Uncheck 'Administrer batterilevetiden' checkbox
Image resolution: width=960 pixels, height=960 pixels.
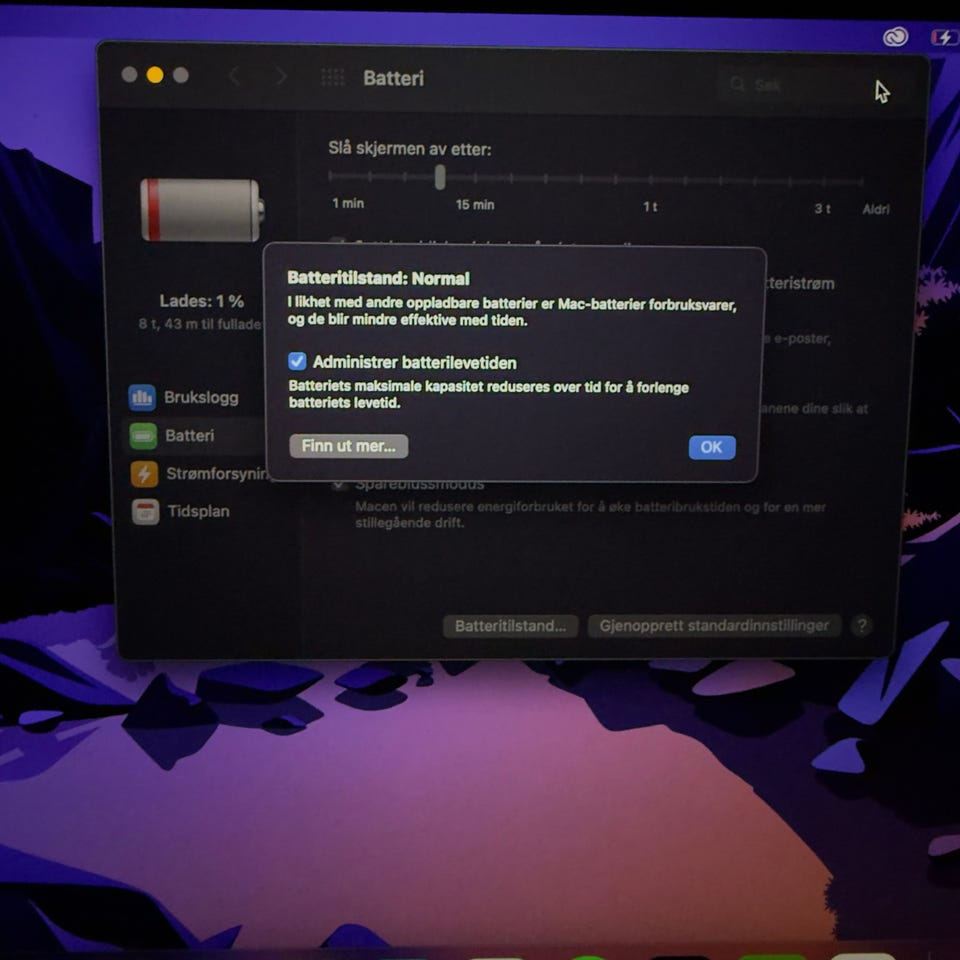(297, 361)
